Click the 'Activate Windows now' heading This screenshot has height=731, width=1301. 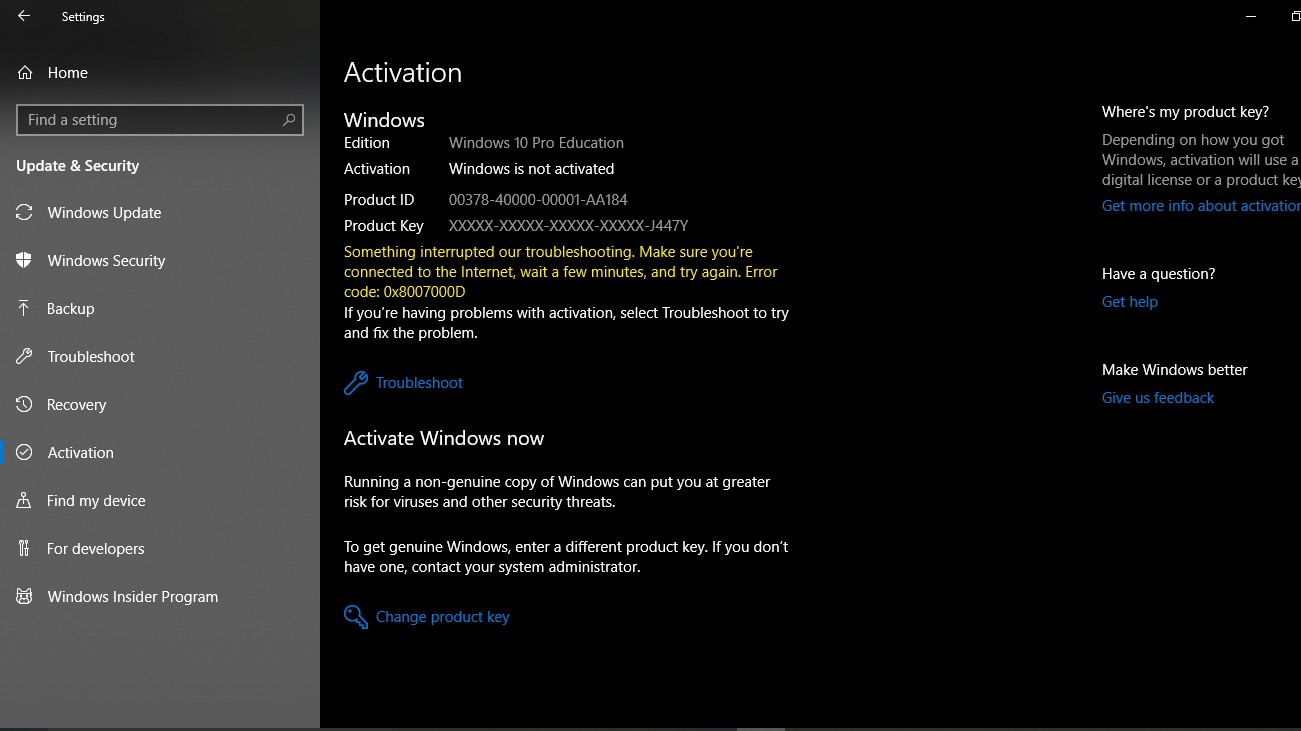click(444, 439)
